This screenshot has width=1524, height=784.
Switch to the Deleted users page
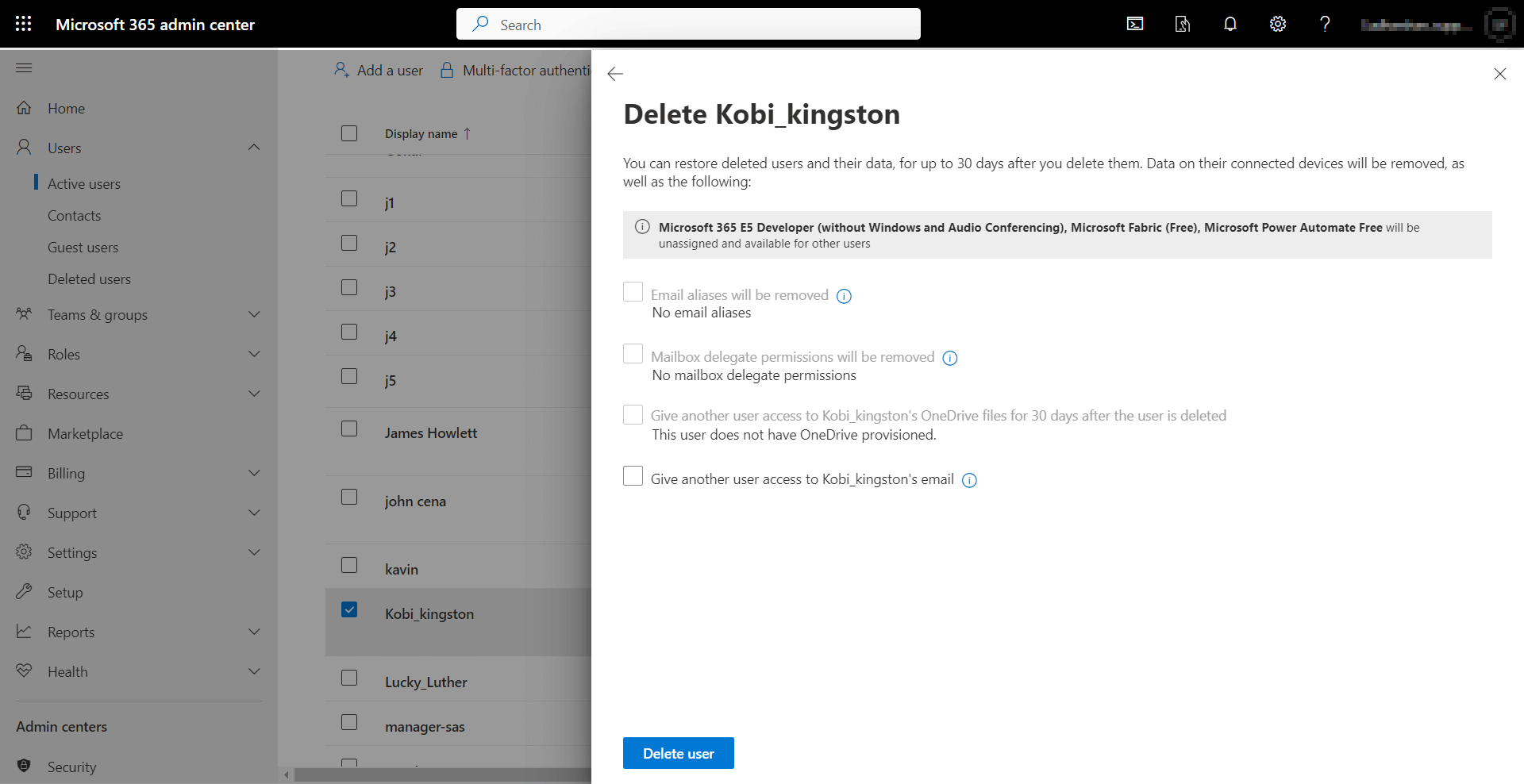89,279
